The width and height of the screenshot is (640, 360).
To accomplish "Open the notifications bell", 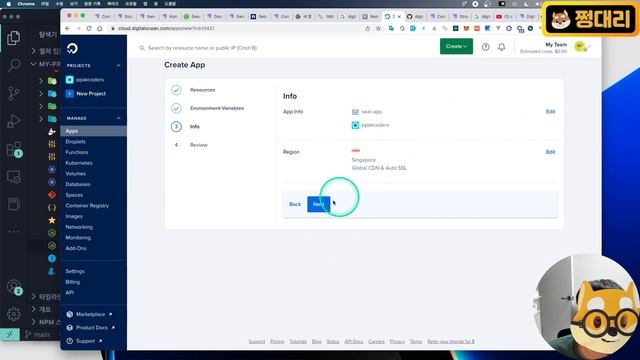I will pos(502,47).
